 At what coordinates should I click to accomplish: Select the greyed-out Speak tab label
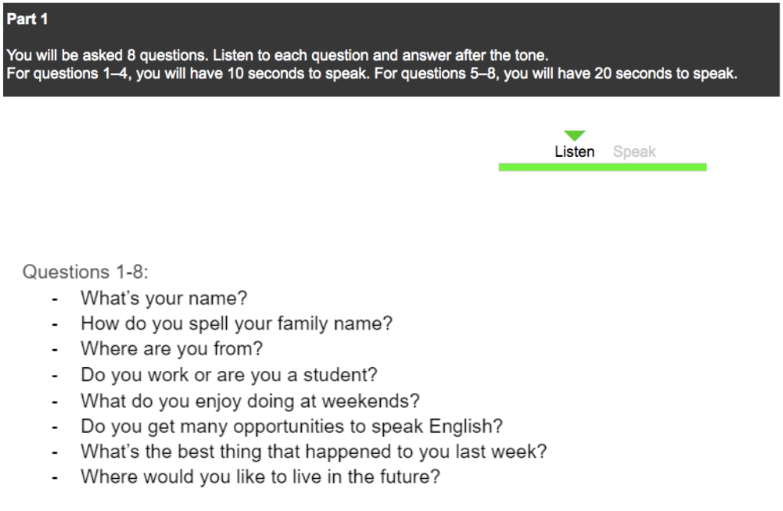634,151
